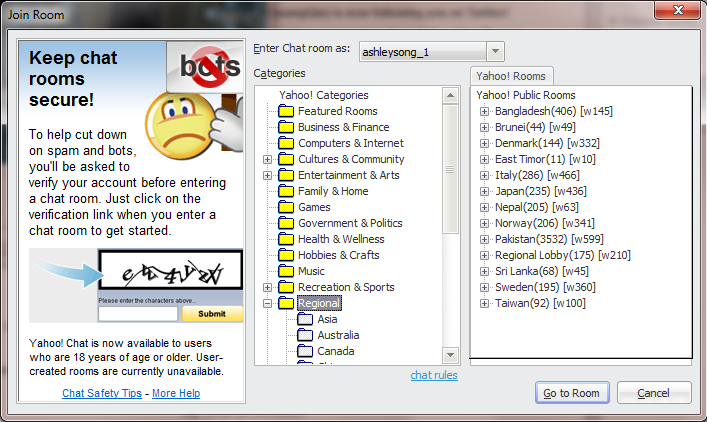Open the More Help link
Image resolution: width=707 pixels, height=422 pixels.
pyautogui.click(x=176, y=393)
